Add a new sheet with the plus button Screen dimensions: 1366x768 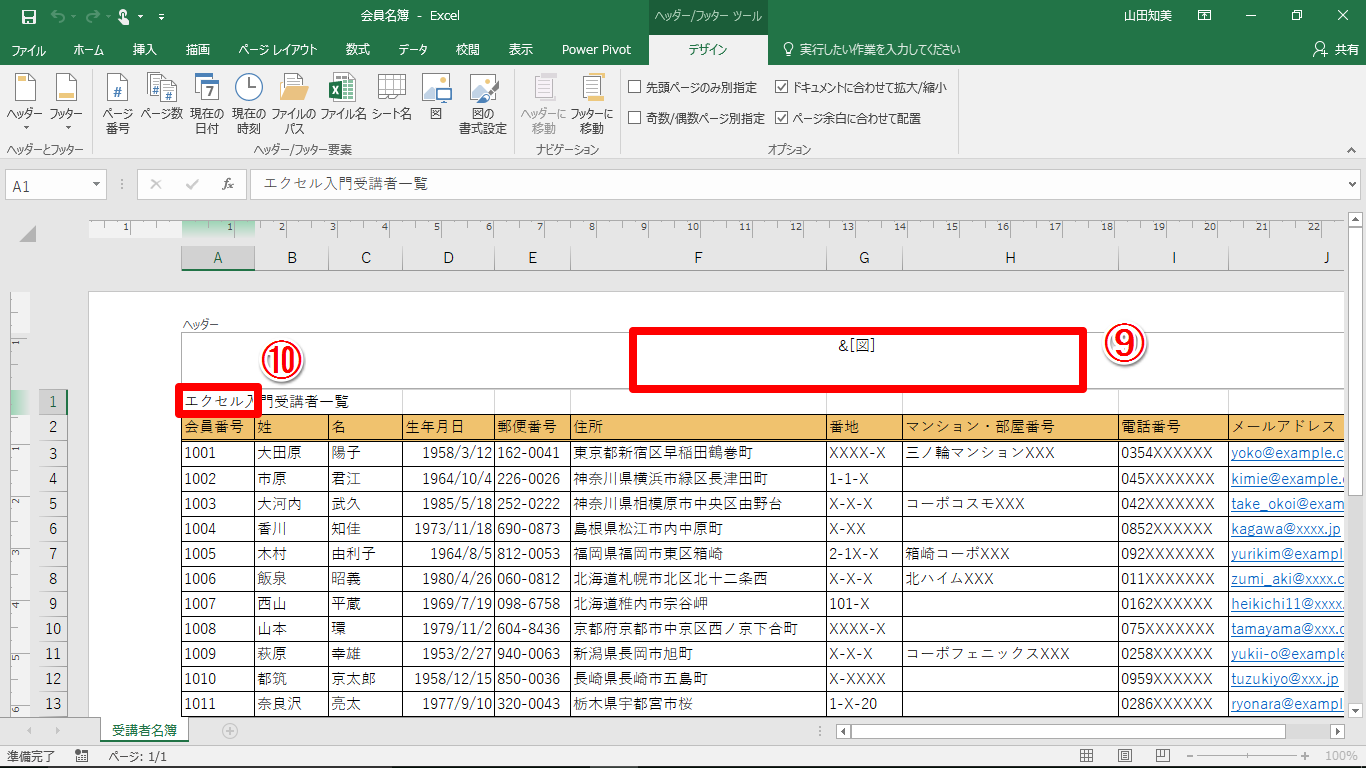point(230,731)
